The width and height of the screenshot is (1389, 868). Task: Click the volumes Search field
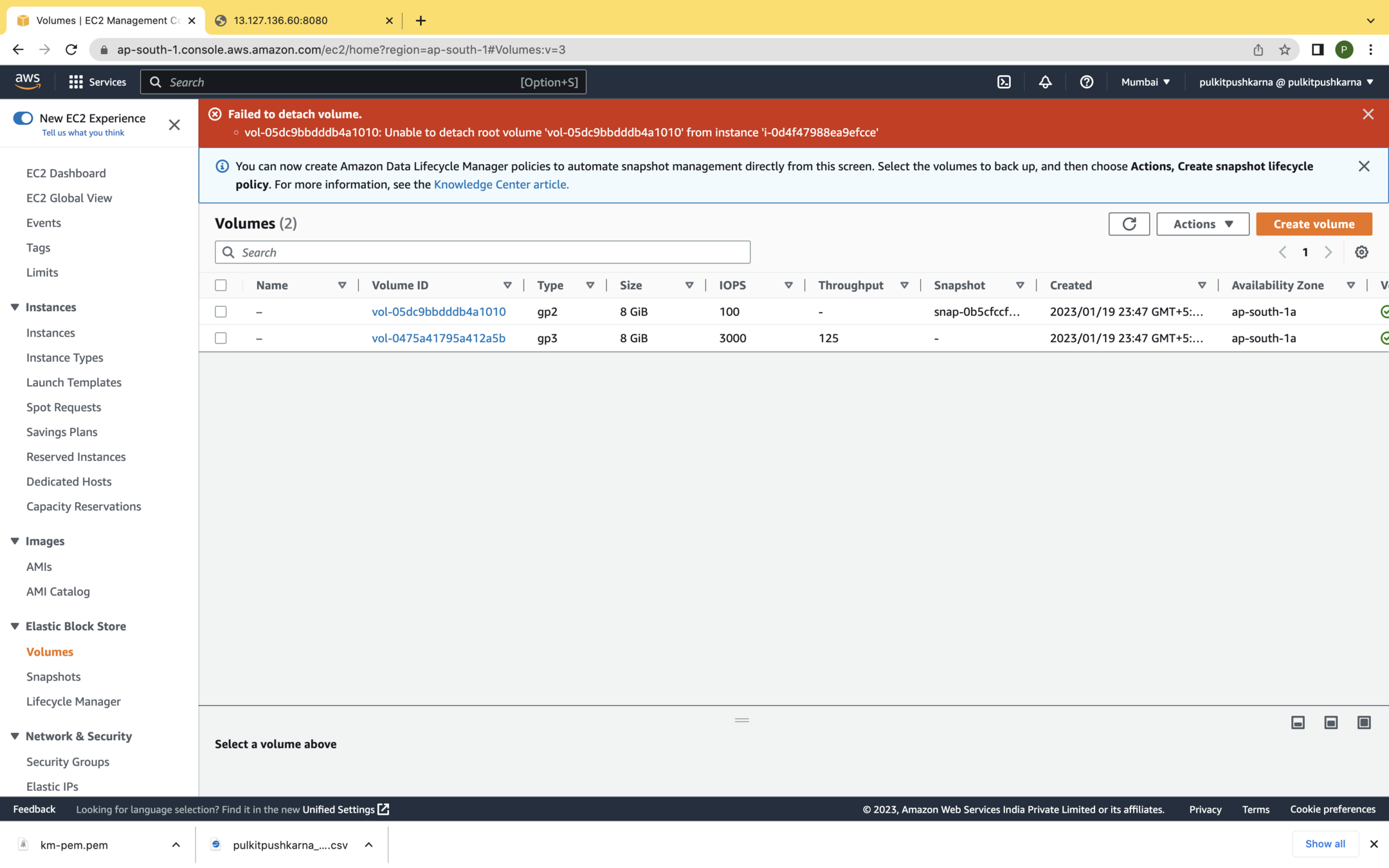(482, 252)
